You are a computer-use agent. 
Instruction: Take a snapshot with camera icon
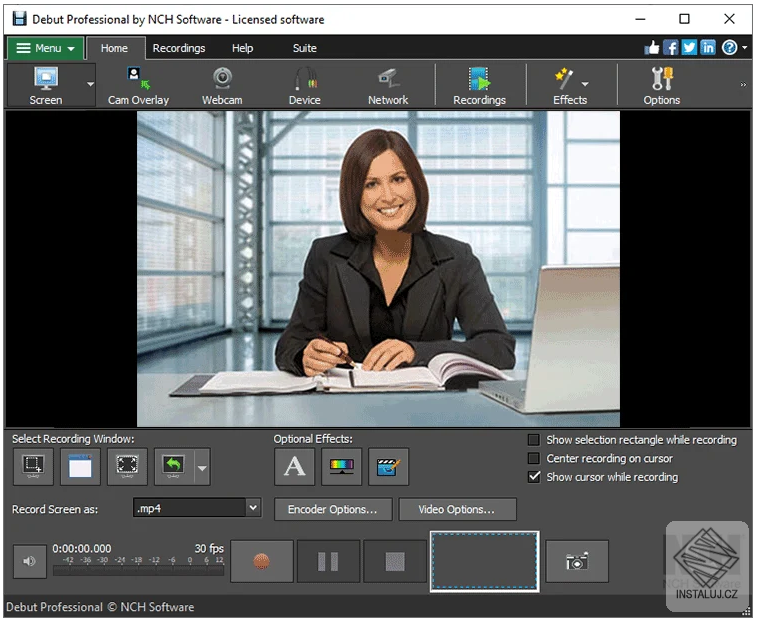coord(577,562)
